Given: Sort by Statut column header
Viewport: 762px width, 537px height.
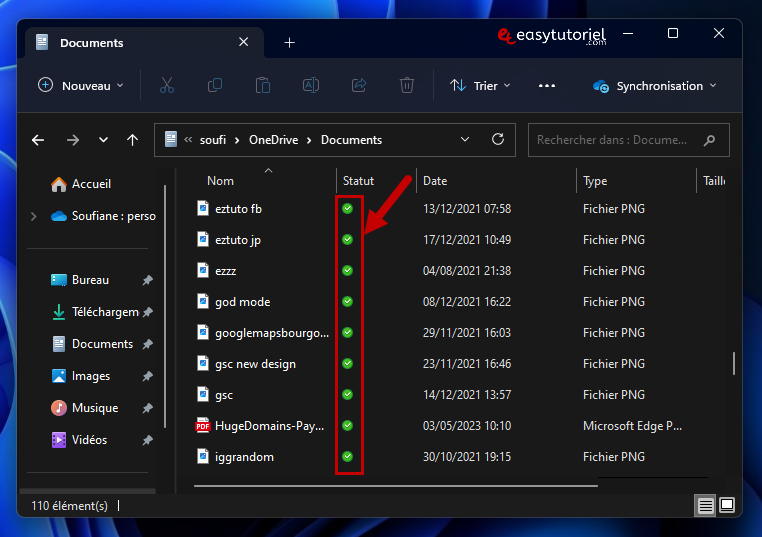Looking at the screenshot, I should point(358,181).
